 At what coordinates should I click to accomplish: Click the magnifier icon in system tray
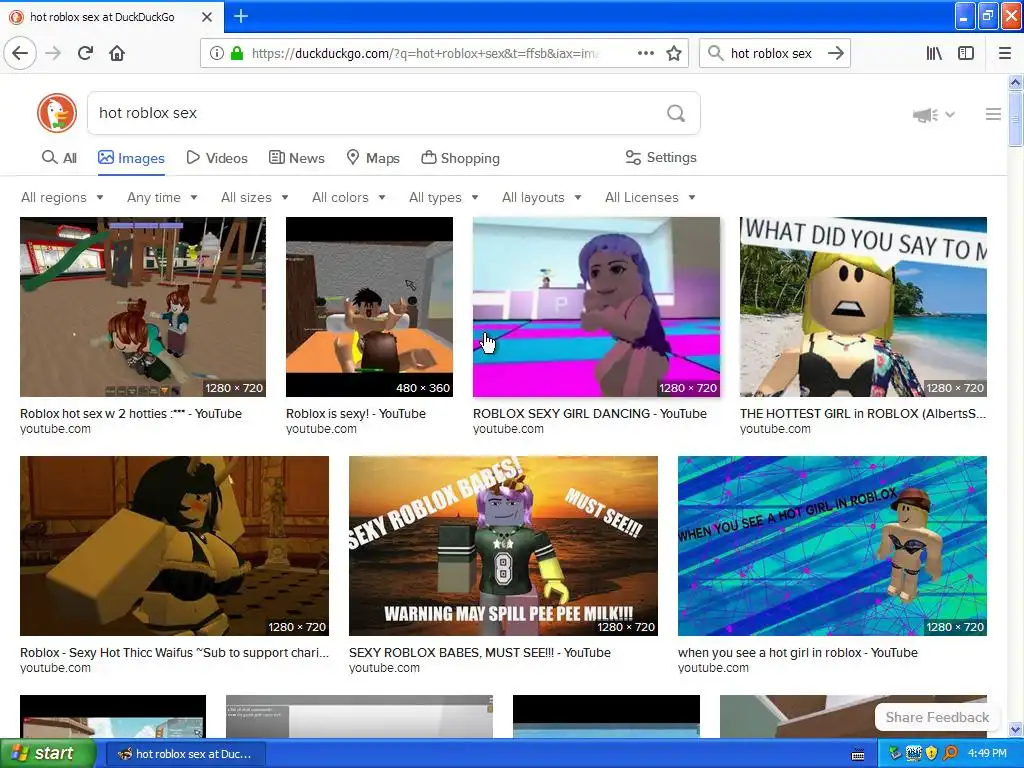coord(950,753)
